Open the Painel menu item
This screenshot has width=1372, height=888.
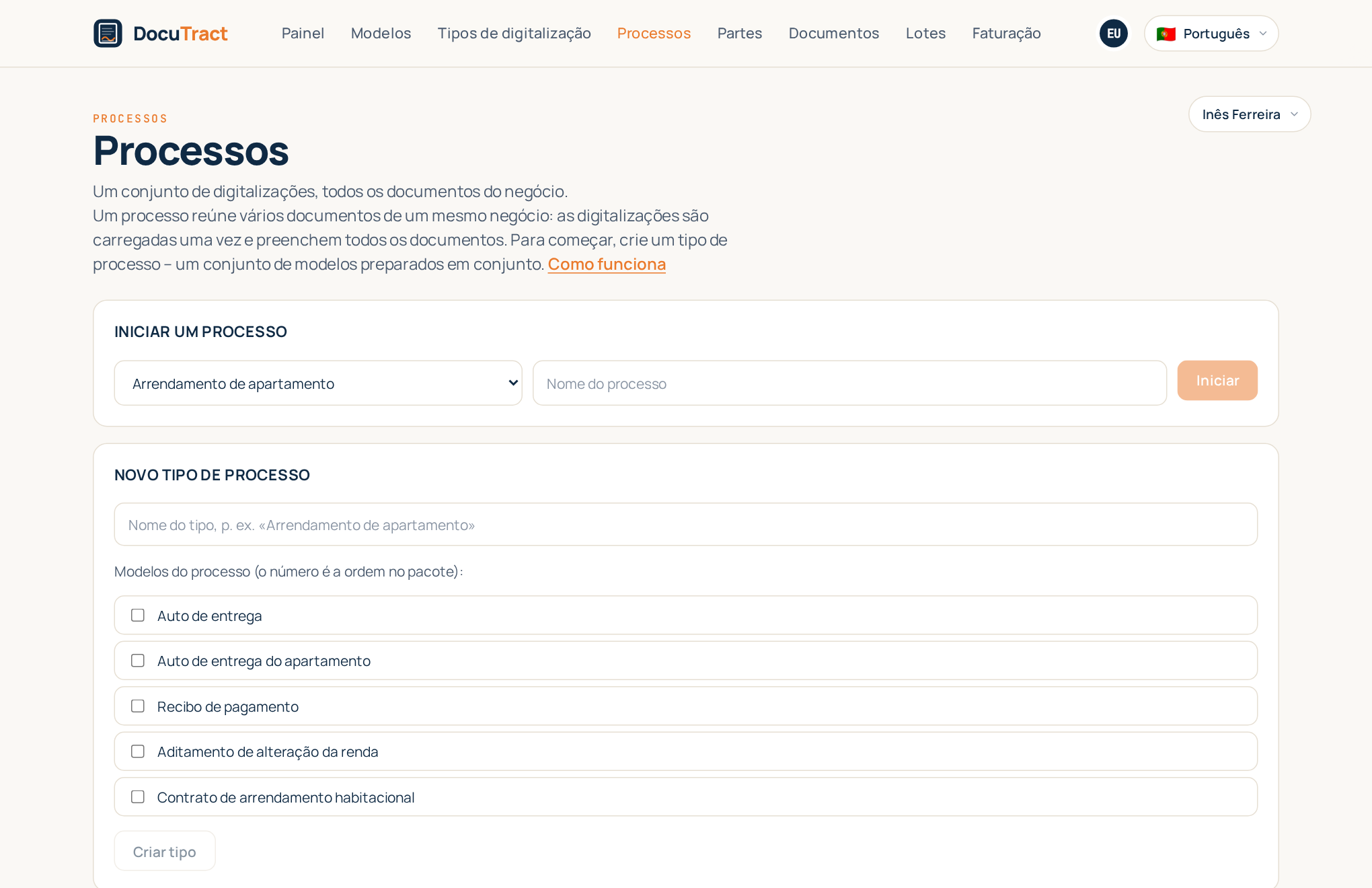[303, 33]
